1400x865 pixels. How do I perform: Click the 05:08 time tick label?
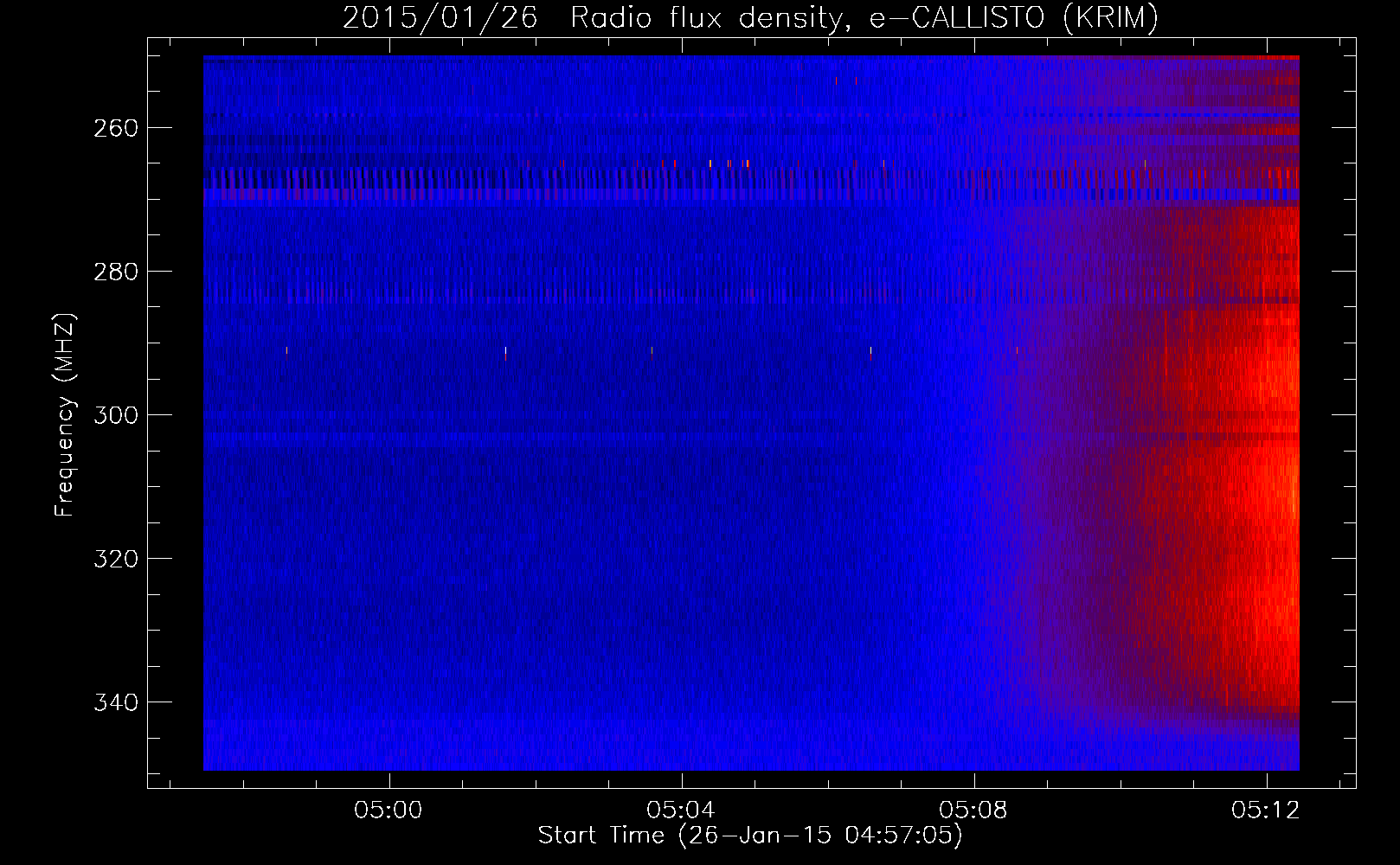[973, 811]
